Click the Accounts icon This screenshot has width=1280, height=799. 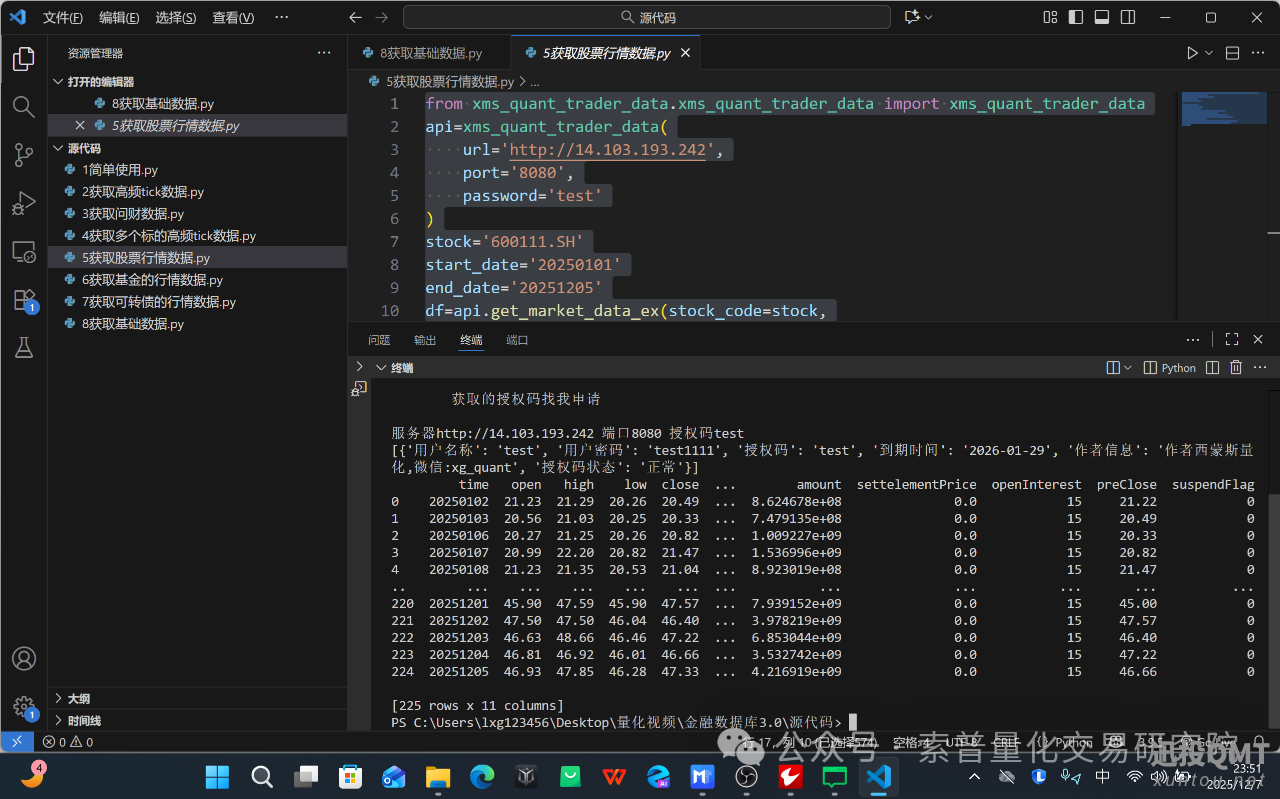(x=23, y=659)
